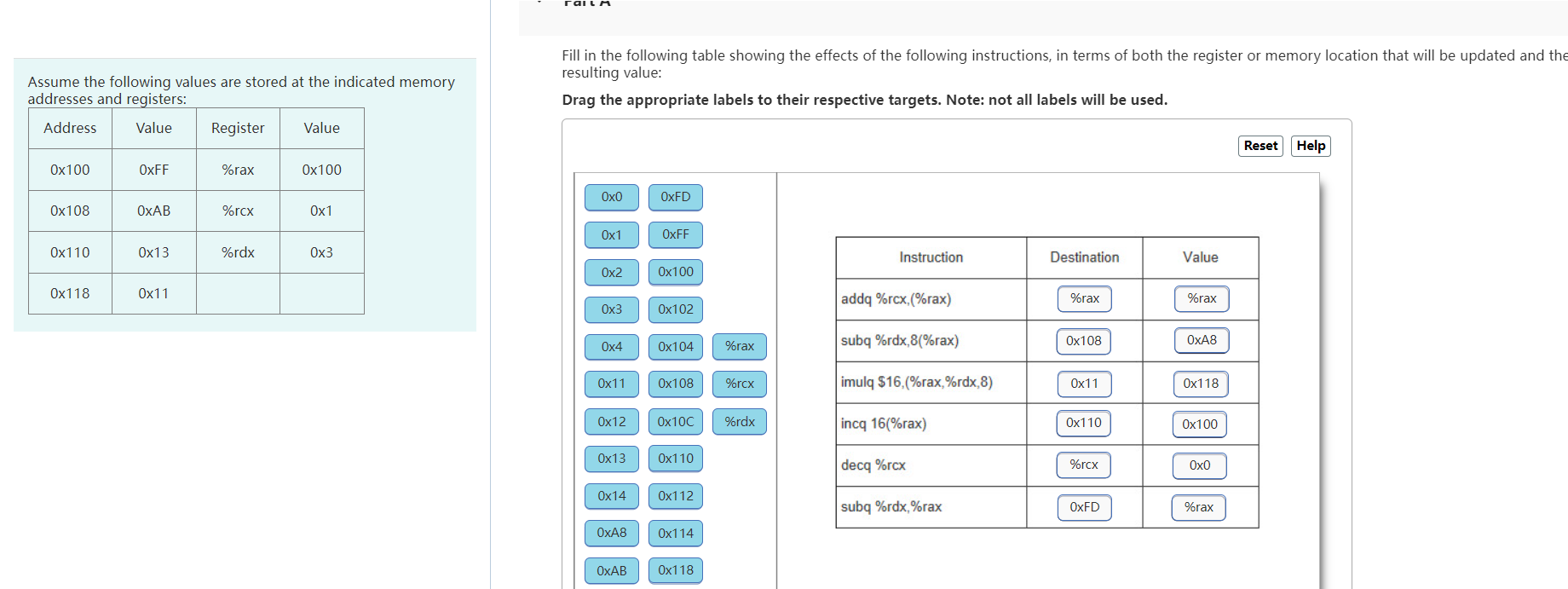Click the %rax answer in addq destination box

coord(1084,298)
